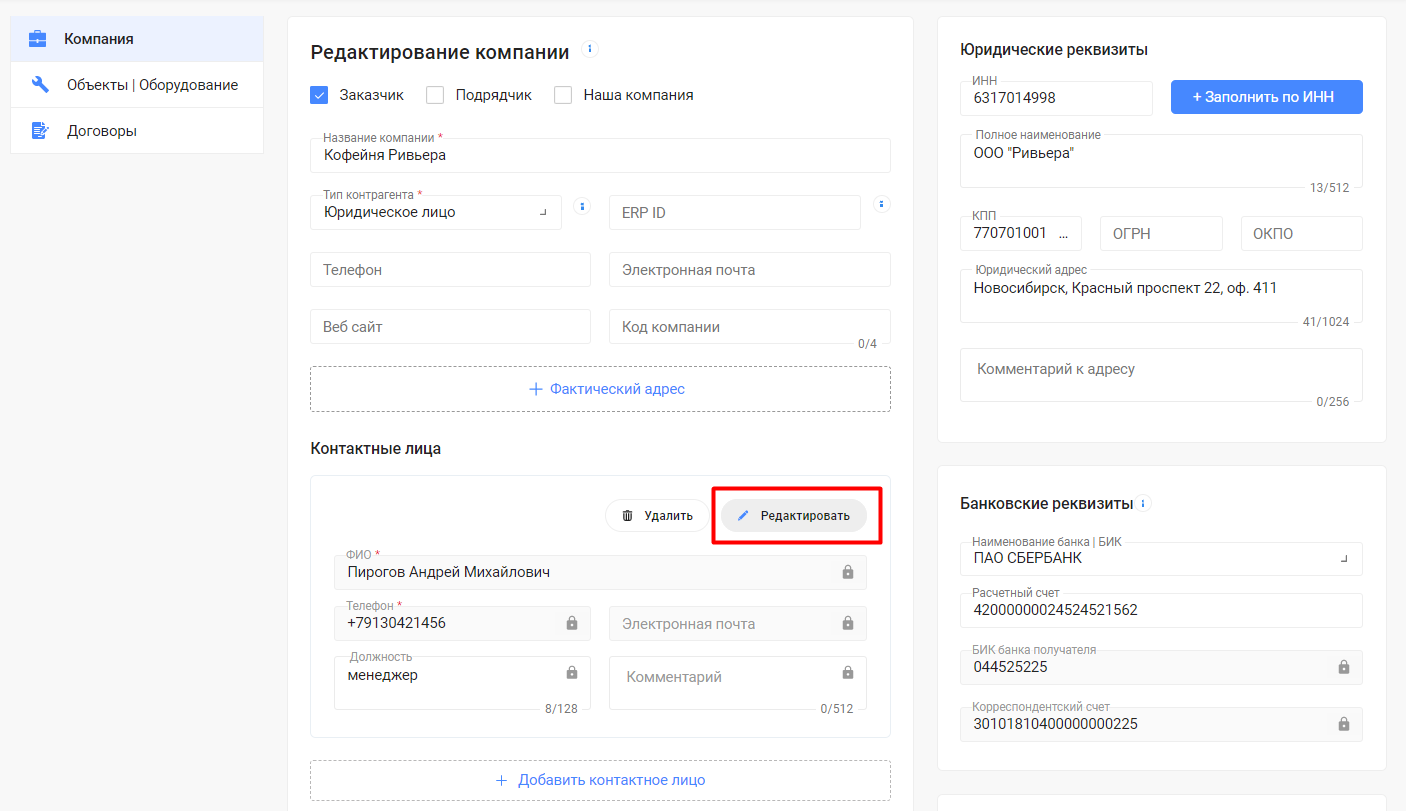The width and height of the screenshot is (1406, 811).
Task: Click Фактический адрес add button
Action: (600, 389)
